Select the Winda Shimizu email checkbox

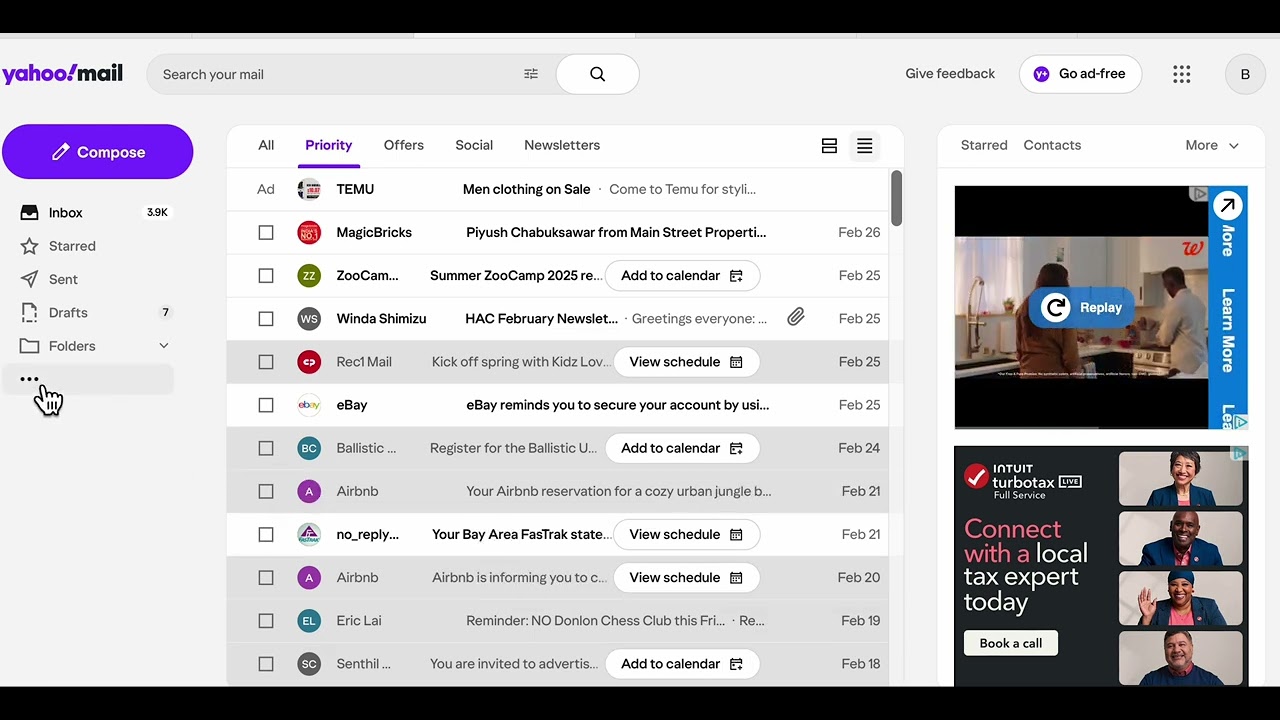pos(266,319)
